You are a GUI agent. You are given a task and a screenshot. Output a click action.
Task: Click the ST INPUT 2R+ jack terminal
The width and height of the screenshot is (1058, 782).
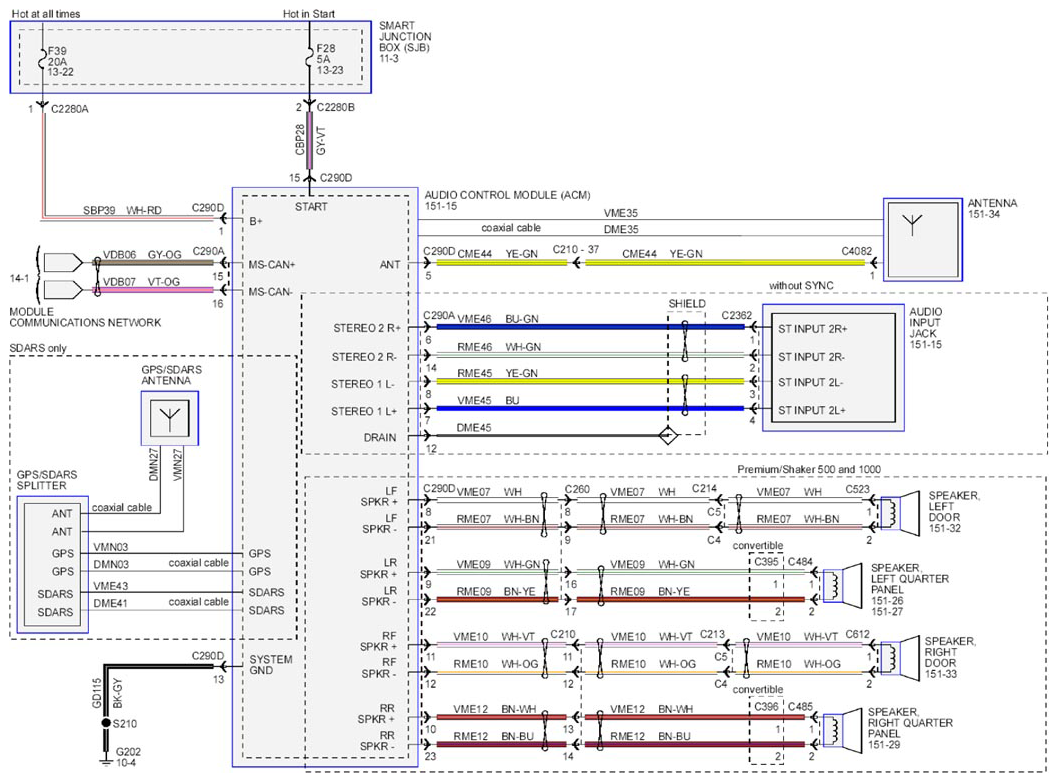(x=812, y=329)
